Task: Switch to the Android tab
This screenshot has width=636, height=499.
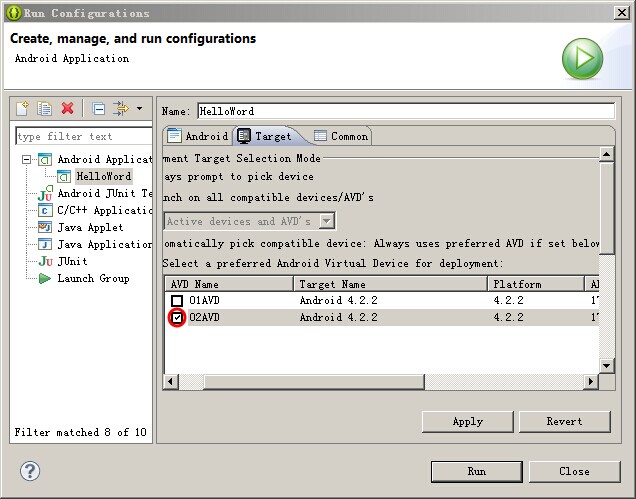Action: 198,136
